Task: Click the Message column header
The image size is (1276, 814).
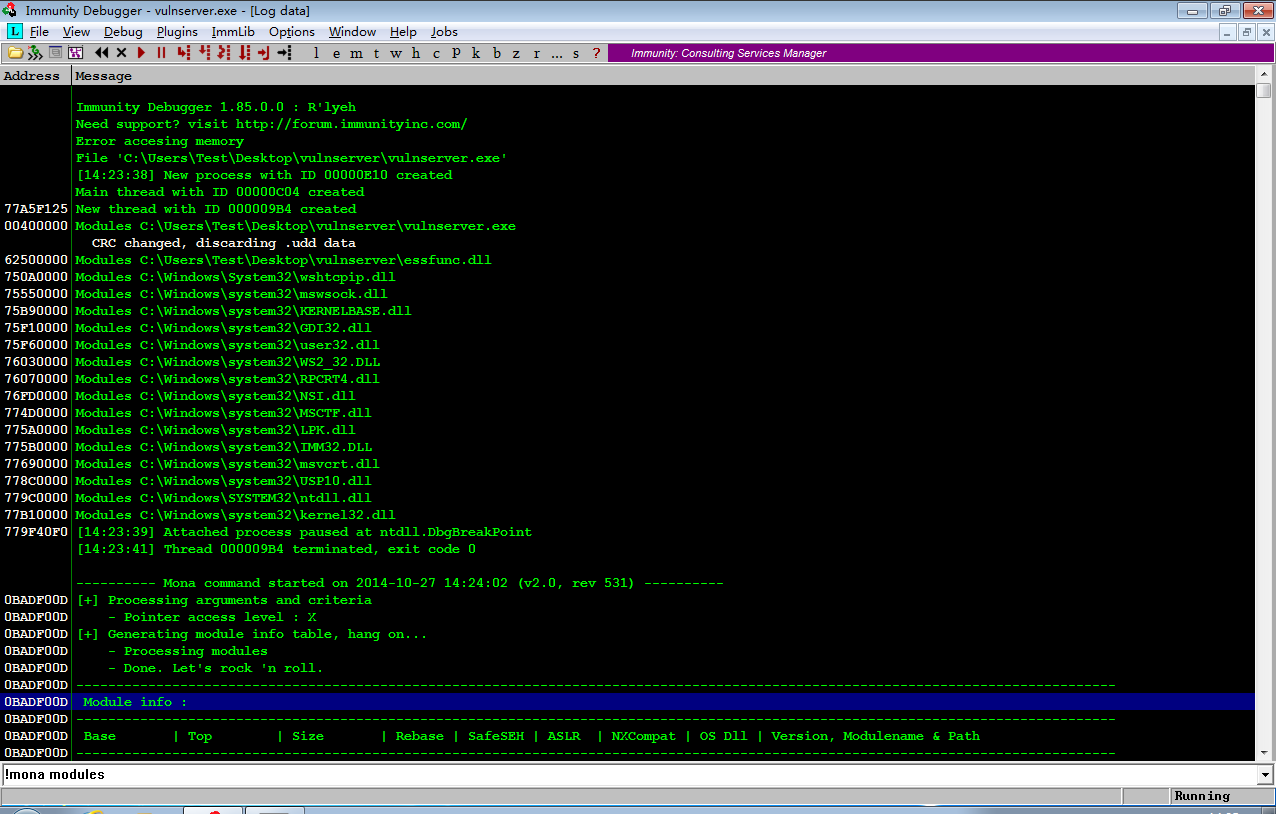Action: [x=662, y=76]
